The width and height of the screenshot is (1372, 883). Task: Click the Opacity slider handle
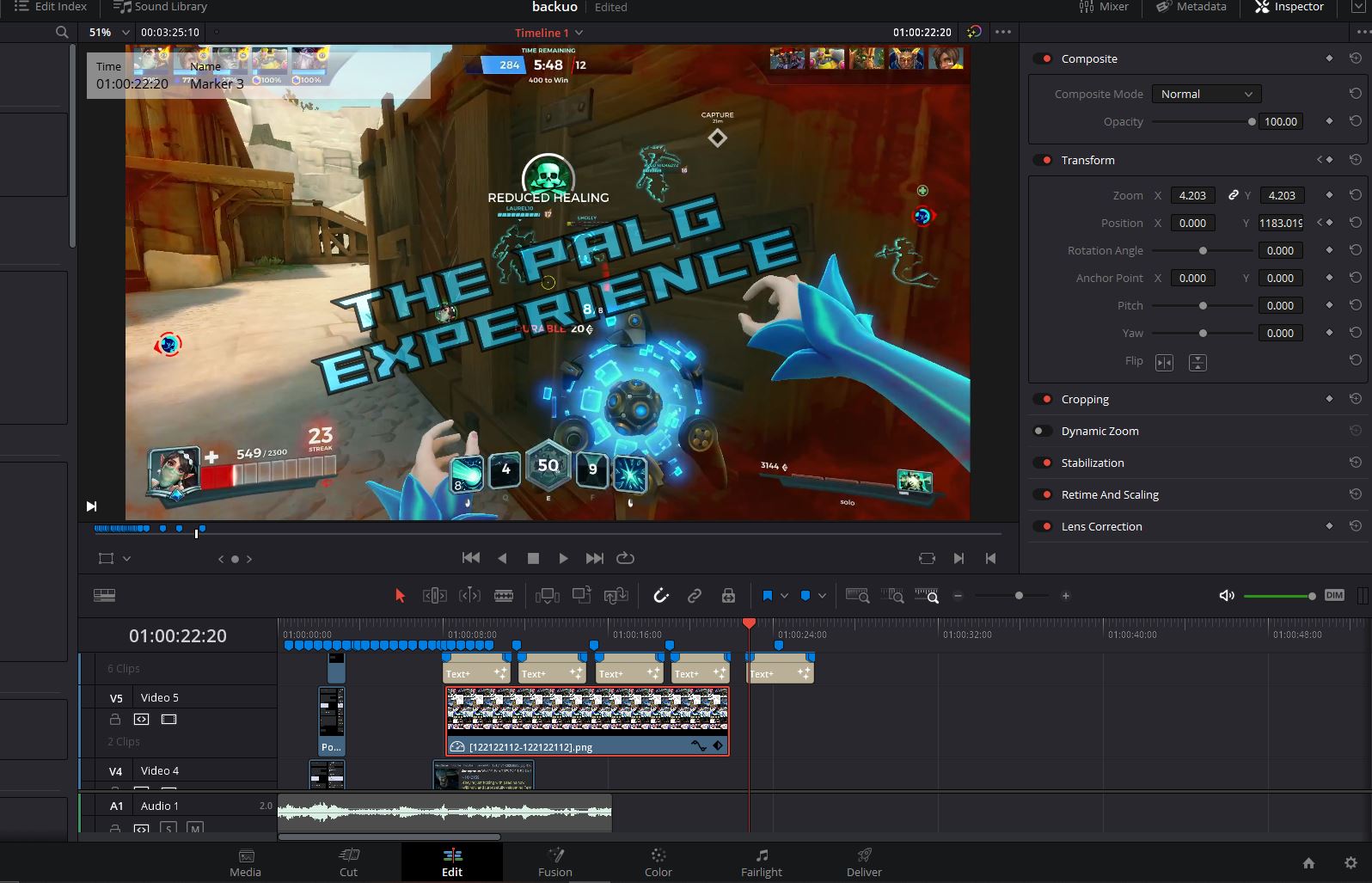(1252, 121)
